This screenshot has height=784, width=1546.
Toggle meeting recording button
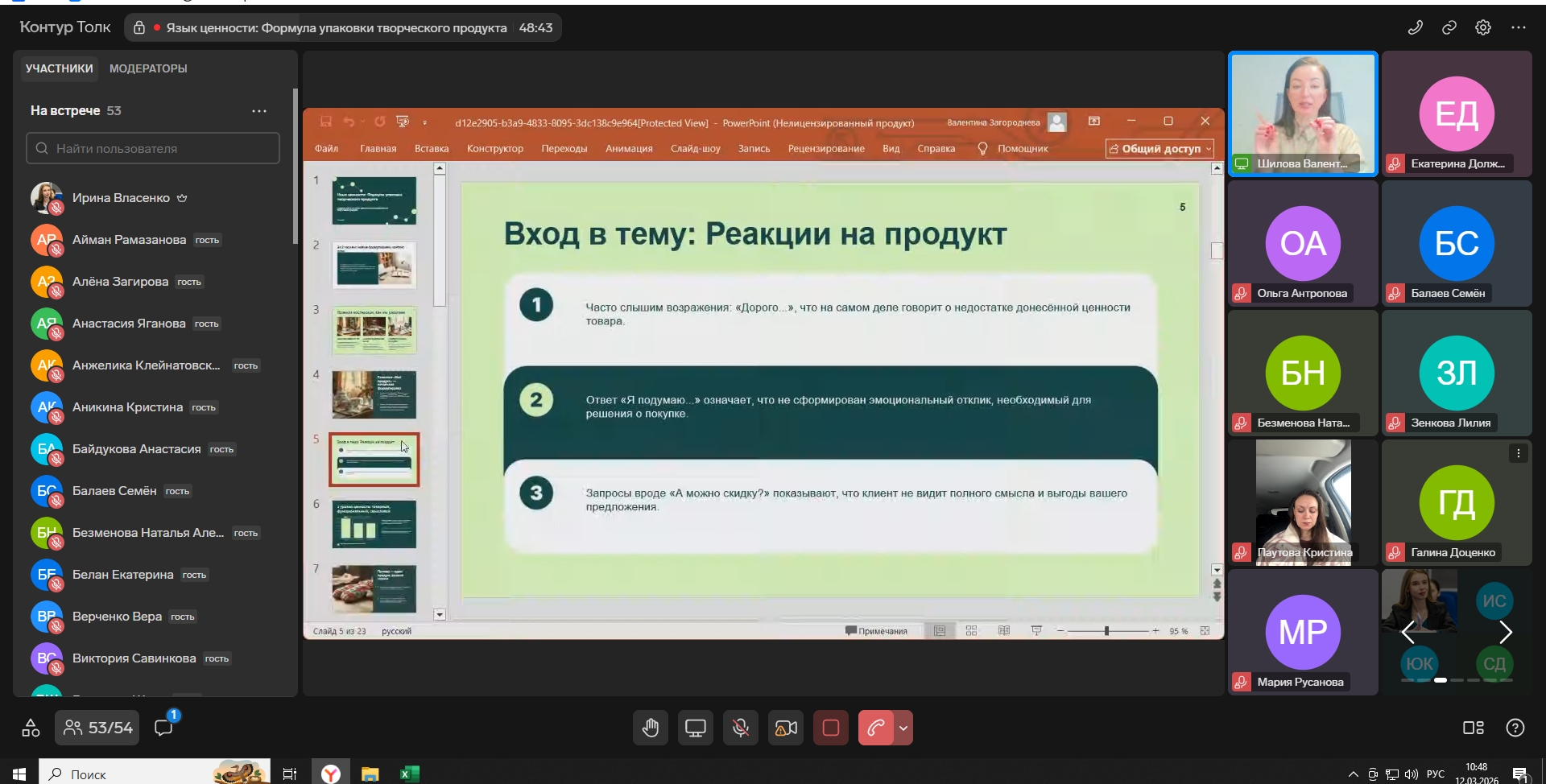point(831,728)
